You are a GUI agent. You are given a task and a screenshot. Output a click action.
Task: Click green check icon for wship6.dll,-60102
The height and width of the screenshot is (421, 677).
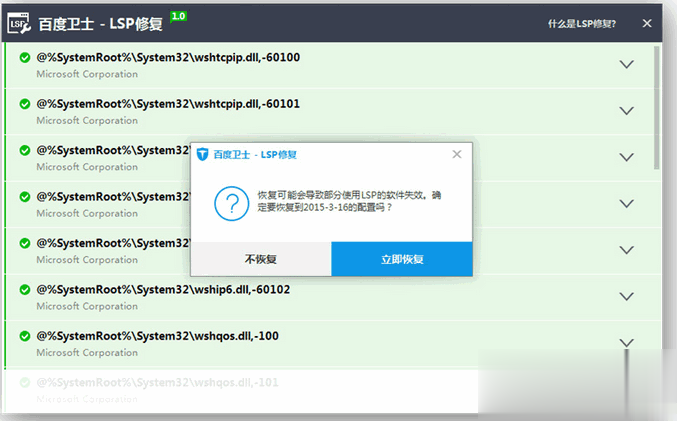pos(25,290)
